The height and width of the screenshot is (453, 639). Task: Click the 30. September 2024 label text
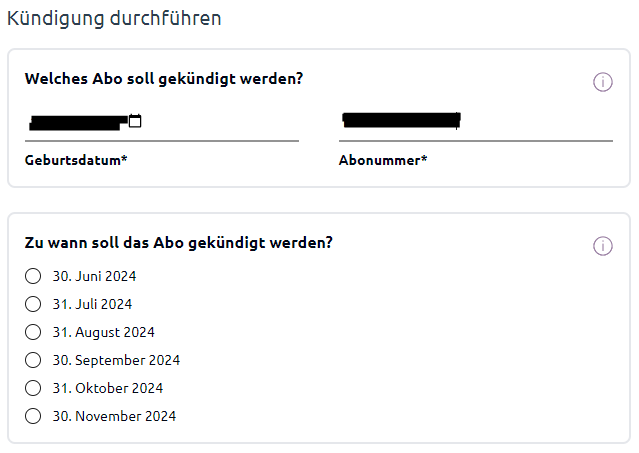coord(116,360)
